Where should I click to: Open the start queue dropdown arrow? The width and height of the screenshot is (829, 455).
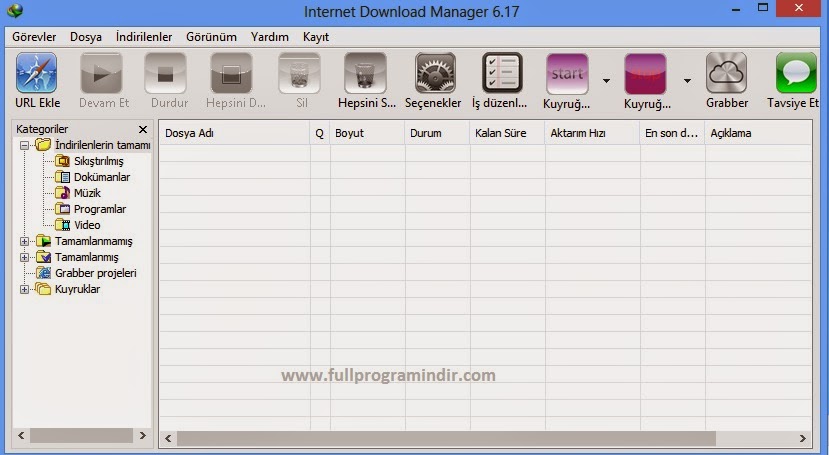(606, 81)
